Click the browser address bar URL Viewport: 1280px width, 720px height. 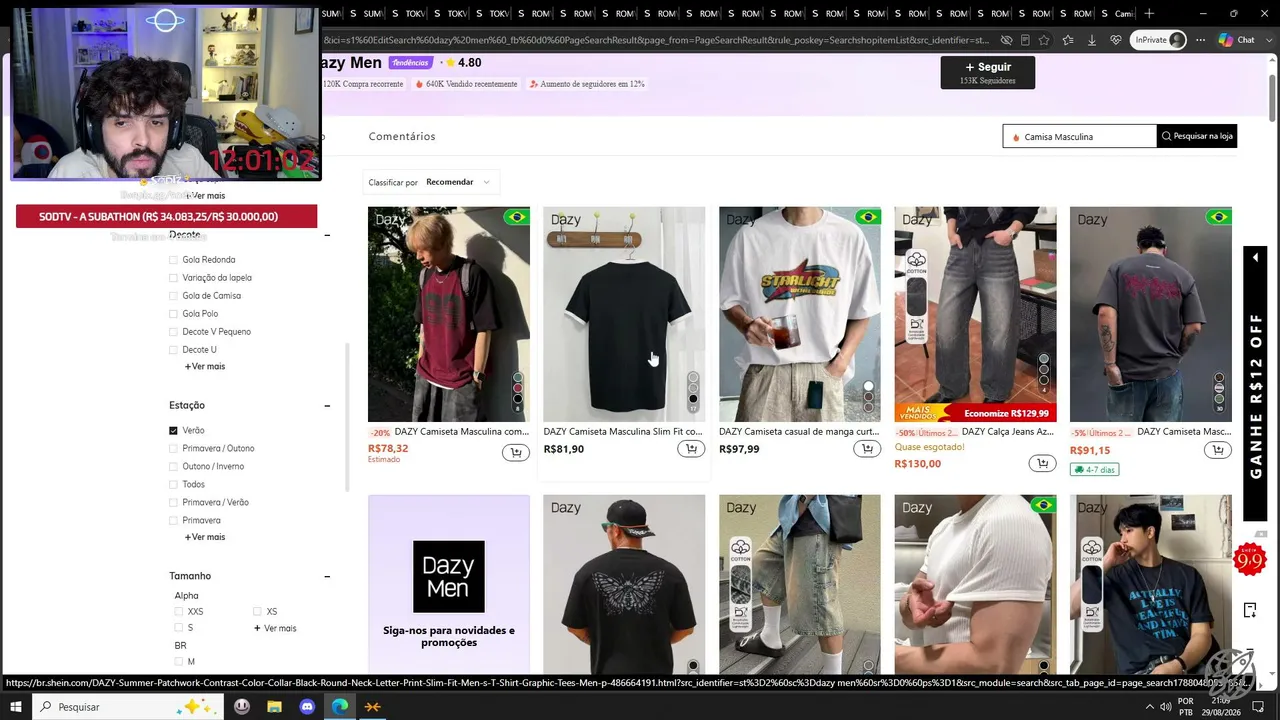655,40
